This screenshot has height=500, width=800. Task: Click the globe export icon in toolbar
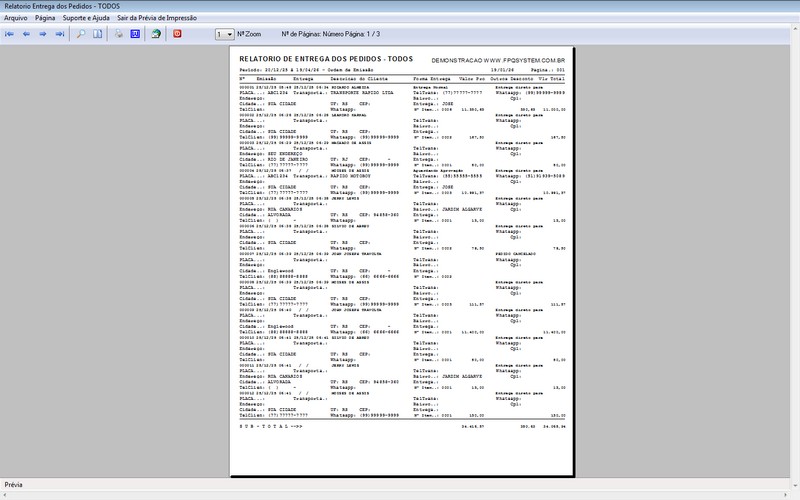coord(156,34)
